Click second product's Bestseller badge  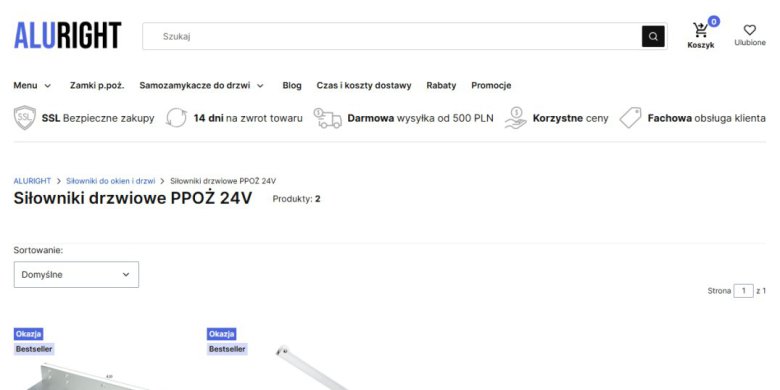[227, 349]
